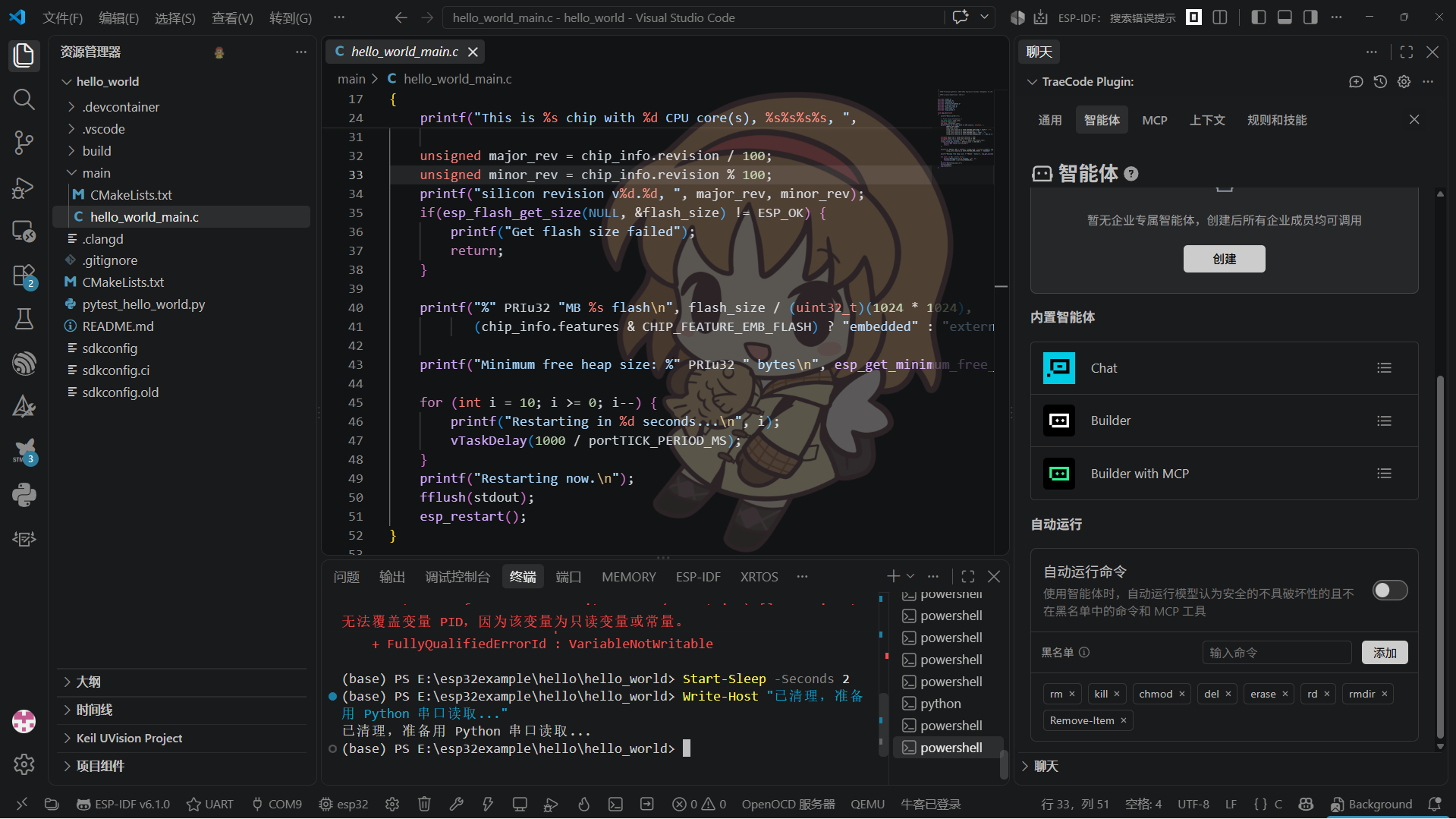Click the 添加 button for blacklist
This screenshot has width=1456, height=819.
click(x=1385, y=653)
